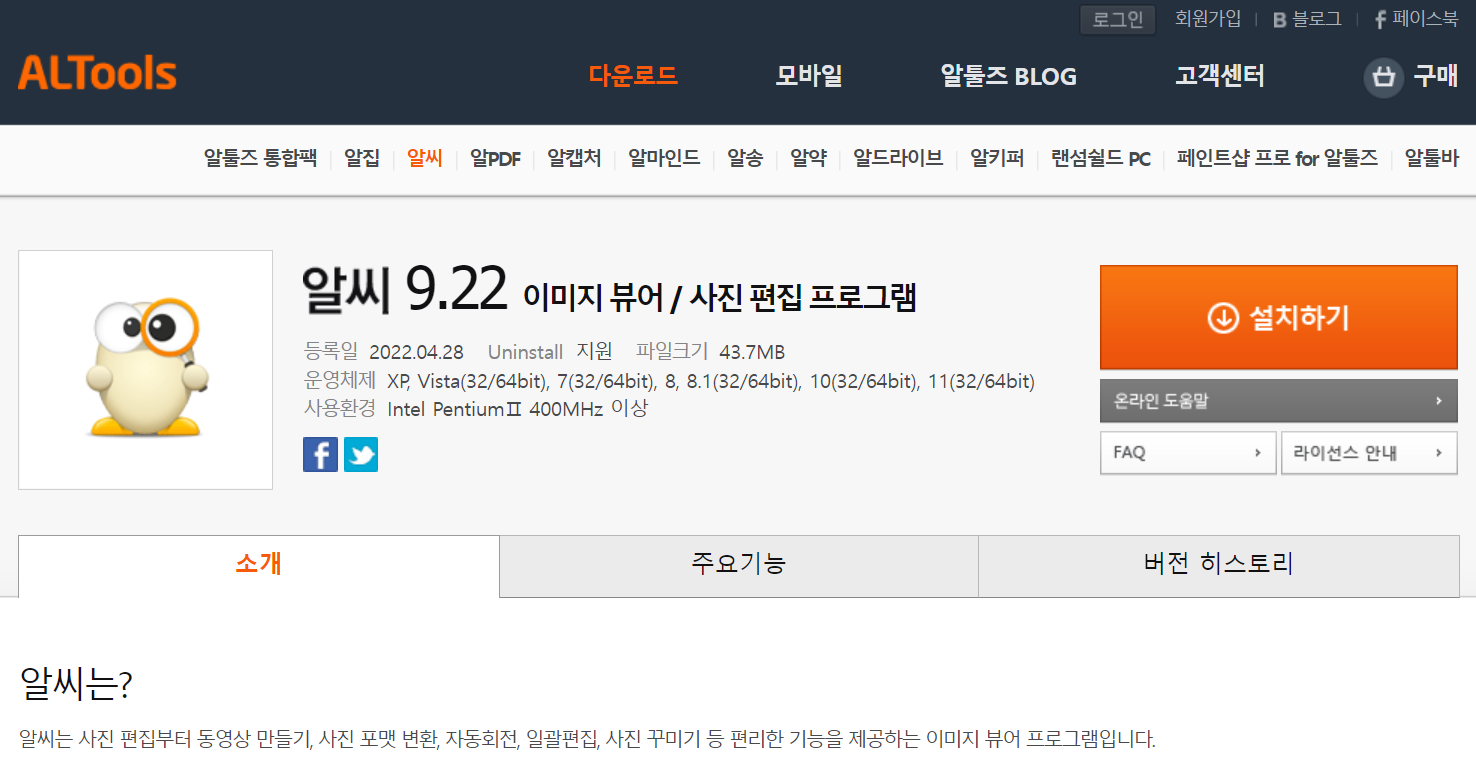The image size is (1476, 782).
Task: Click the 회원가입 sign-up link
Action: [x=1208, y=19]
